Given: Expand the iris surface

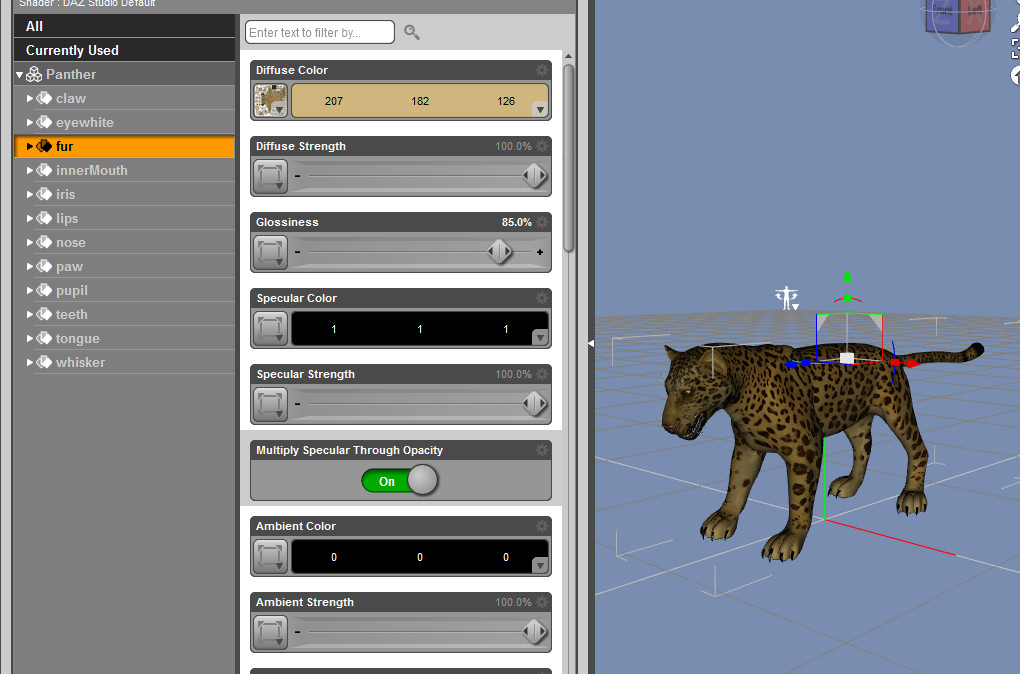Looking at the screenshot, I should point(29,195).
